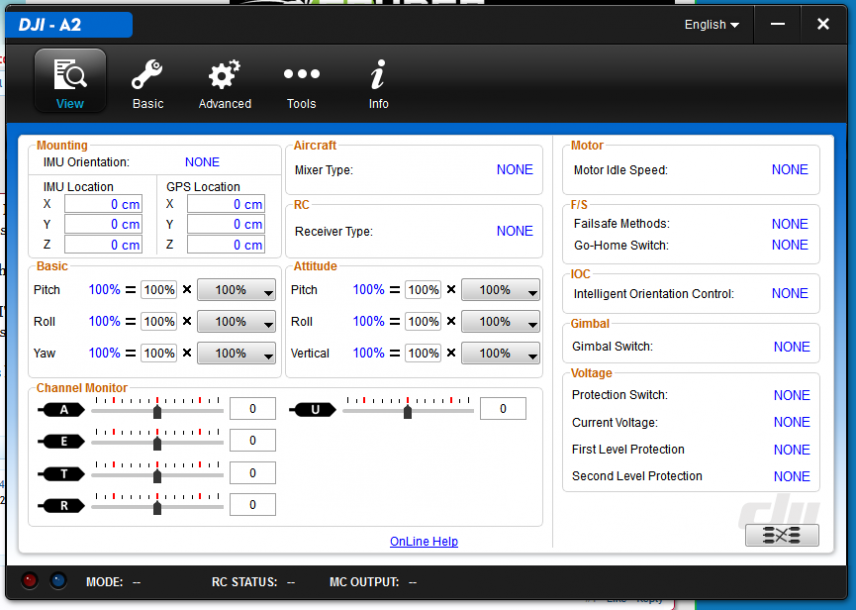Viewport: 856px width, 610px height.
Task: Close the DJI A2 window
Action: coord(823,24)
